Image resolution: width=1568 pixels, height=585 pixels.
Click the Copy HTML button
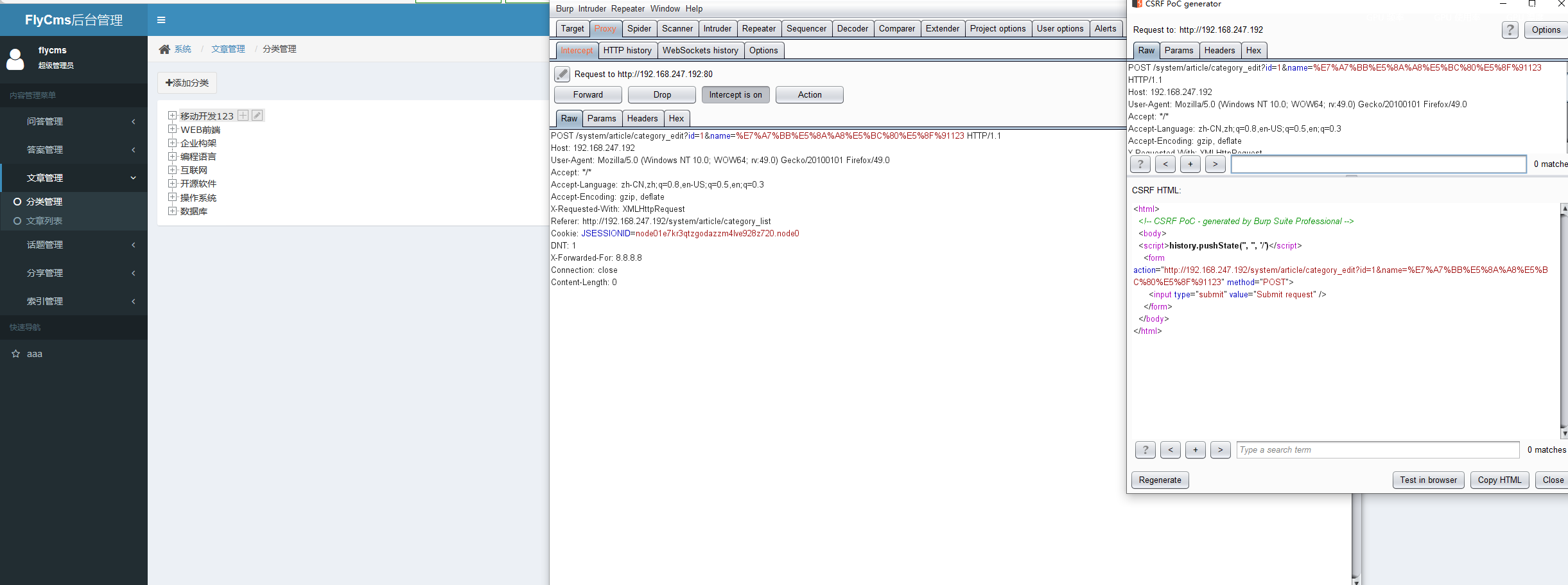coord(1499,480)
